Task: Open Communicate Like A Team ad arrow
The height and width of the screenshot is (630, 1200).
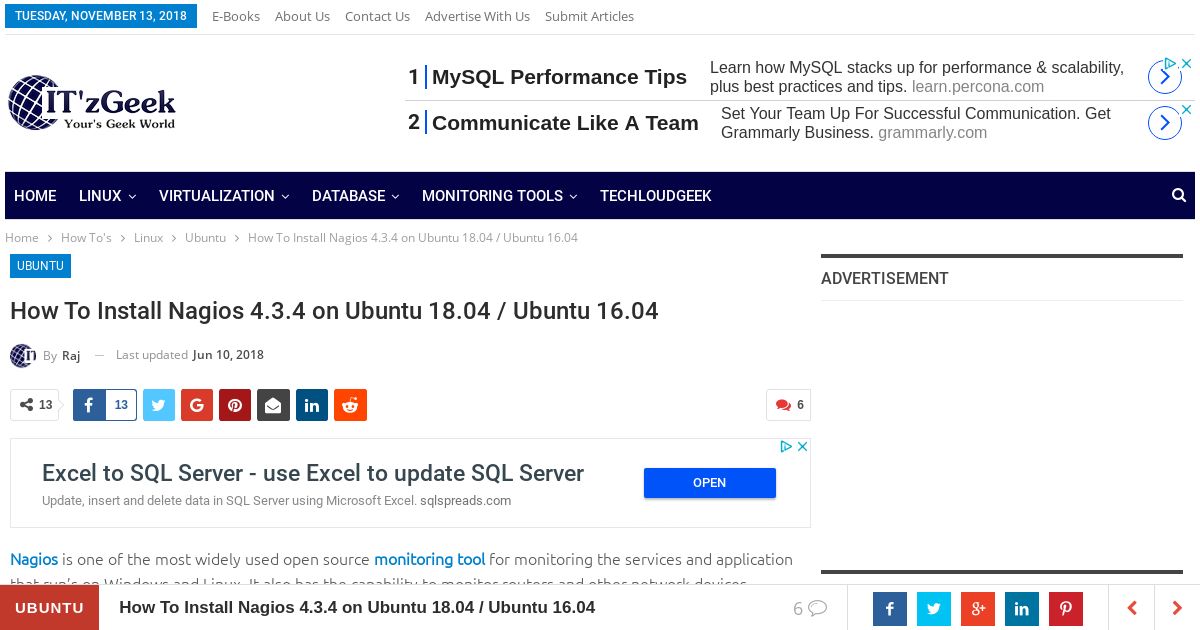Action: (1164, 123)
